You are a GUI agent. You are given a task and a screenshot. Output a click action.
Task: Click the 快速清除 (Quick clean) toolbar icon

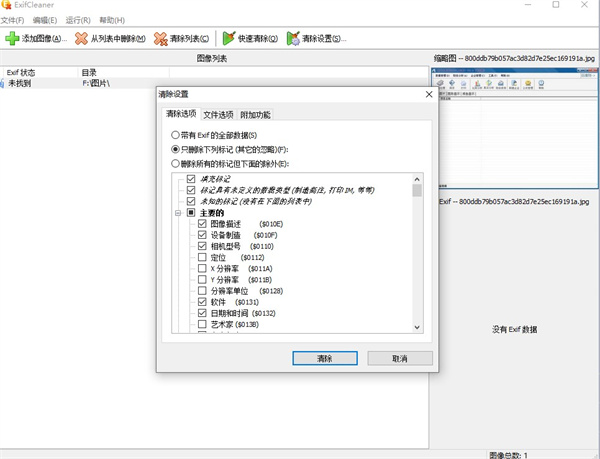click(x=229, y=39)
